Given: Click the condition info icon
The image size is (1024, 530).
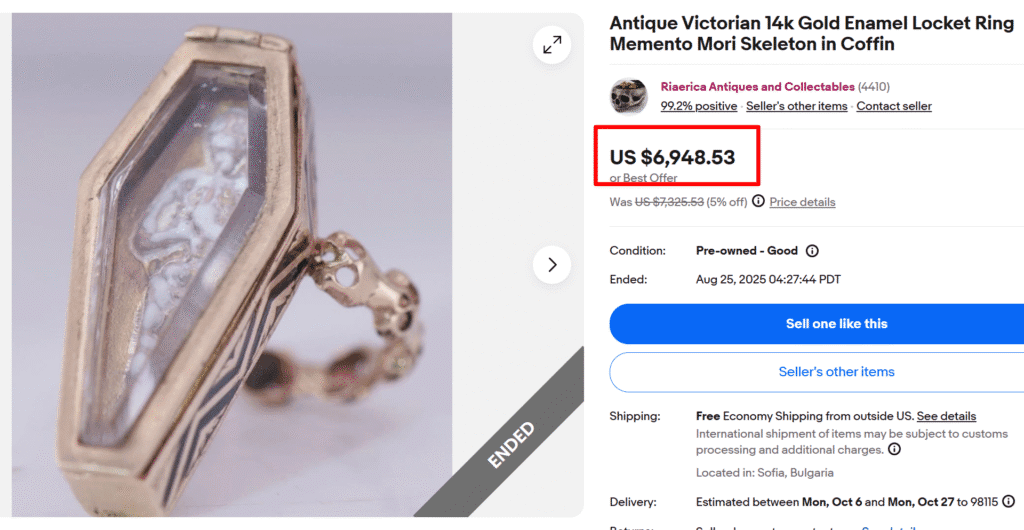Looking at the screenshot, I should click(x=812, y=251).
